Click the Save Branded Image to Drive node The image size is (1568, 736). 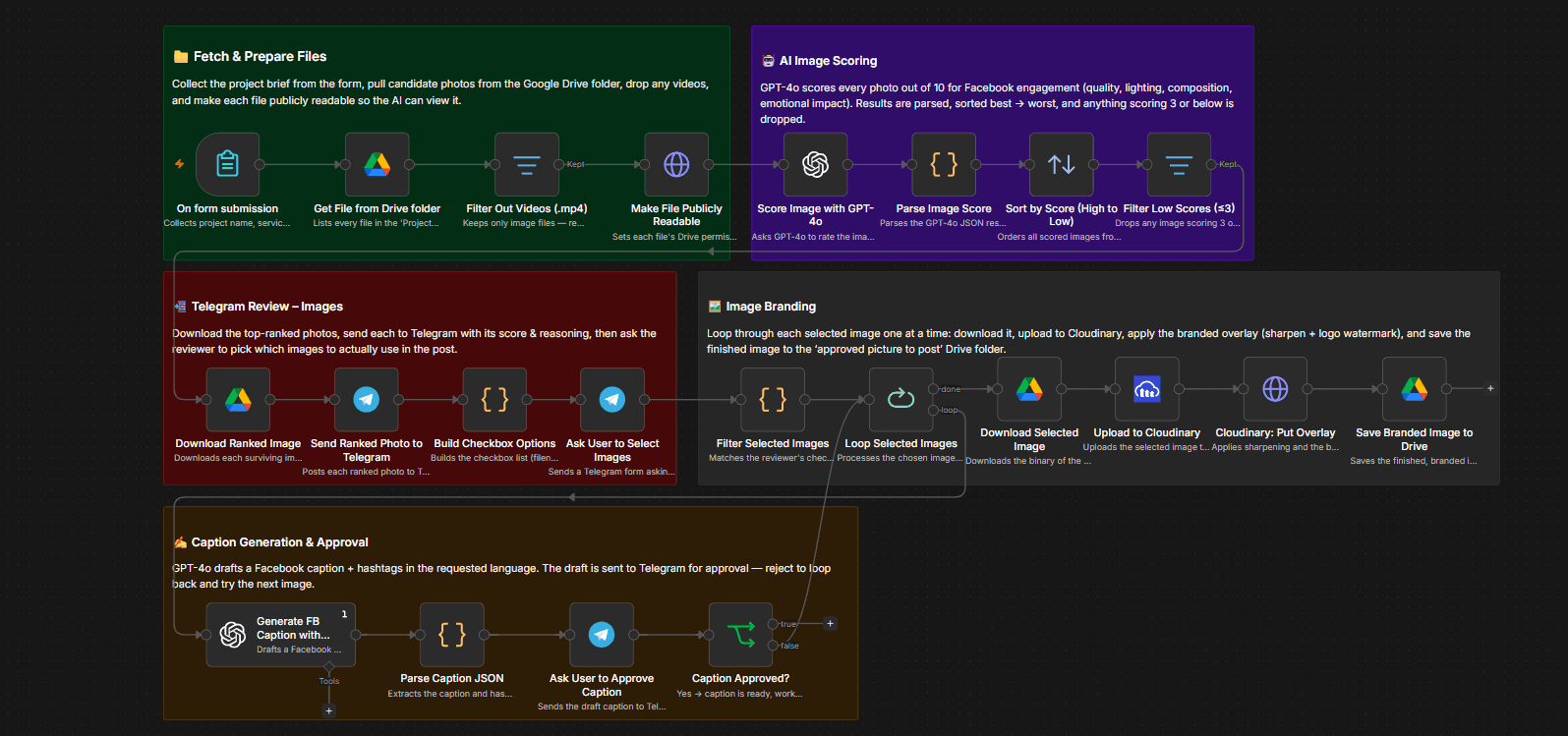coord(1414,389)
